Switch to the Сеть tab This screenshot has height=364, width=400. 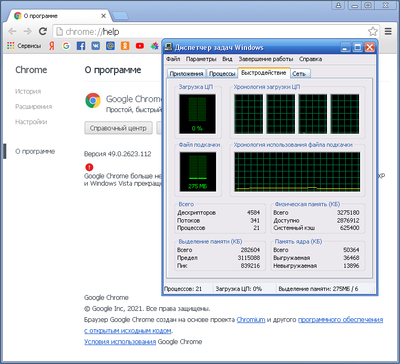(x=299, y=74)
